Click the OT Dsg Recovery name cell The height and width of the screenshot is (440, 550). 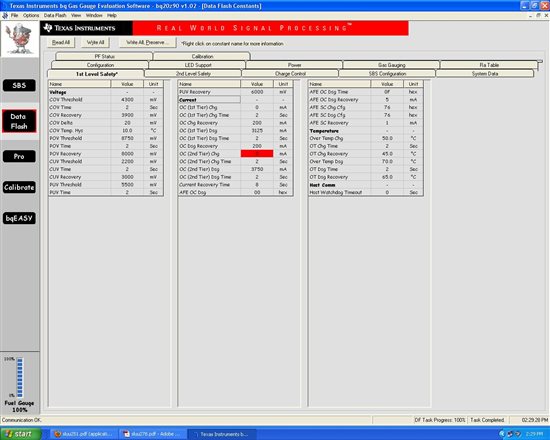[x=340, y=177]
